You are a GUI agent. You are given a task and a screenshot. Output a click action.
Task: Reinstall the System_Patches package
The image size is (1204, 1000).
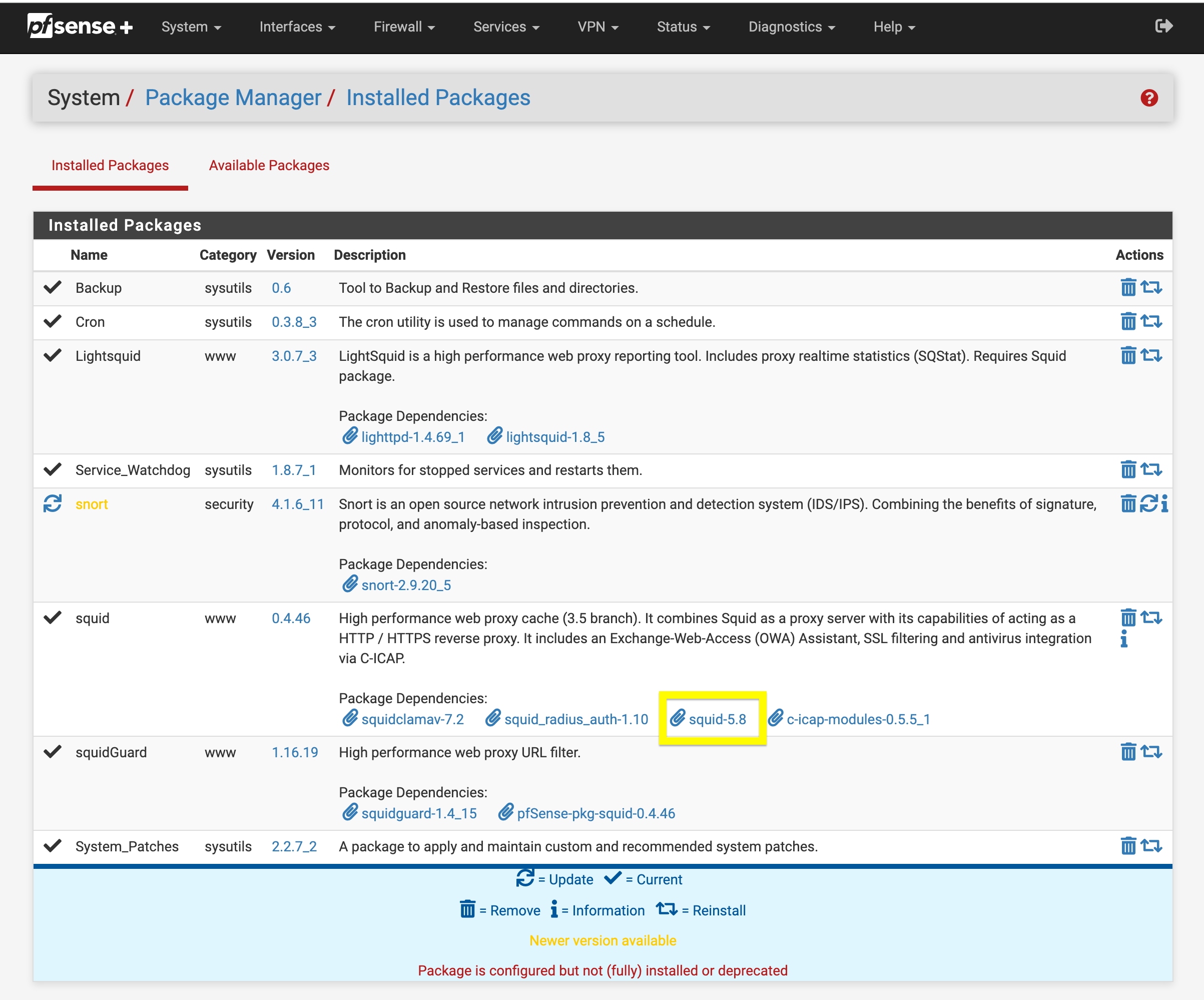[x=1150, y=846]
